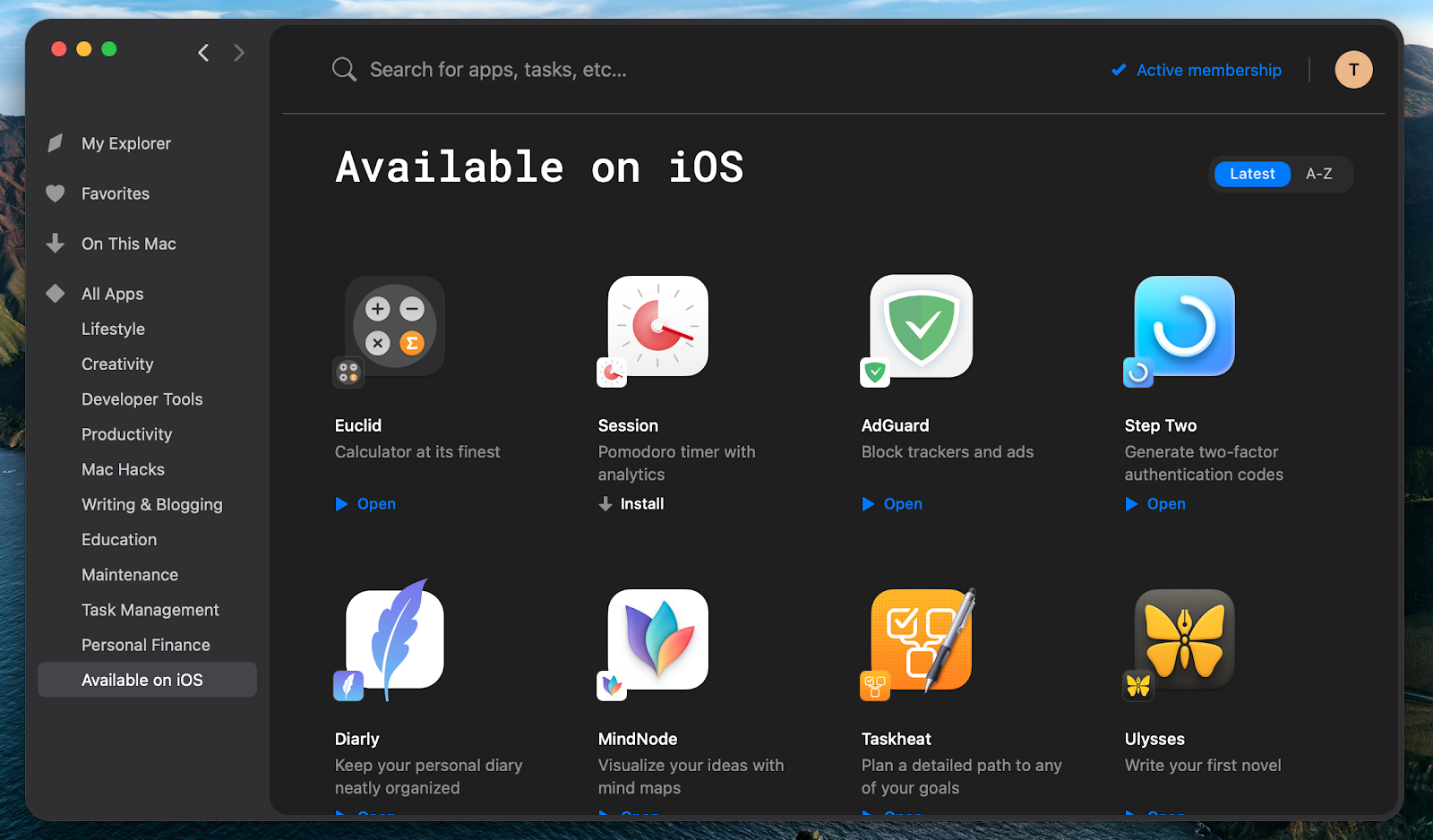Open the Creativity category
1433x840 pixels.
pos(117,364)
